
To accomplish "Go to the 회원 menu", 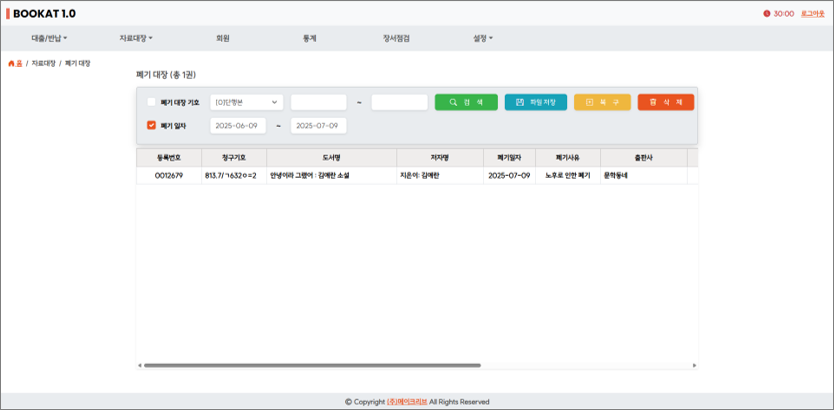I will point(223,38).
